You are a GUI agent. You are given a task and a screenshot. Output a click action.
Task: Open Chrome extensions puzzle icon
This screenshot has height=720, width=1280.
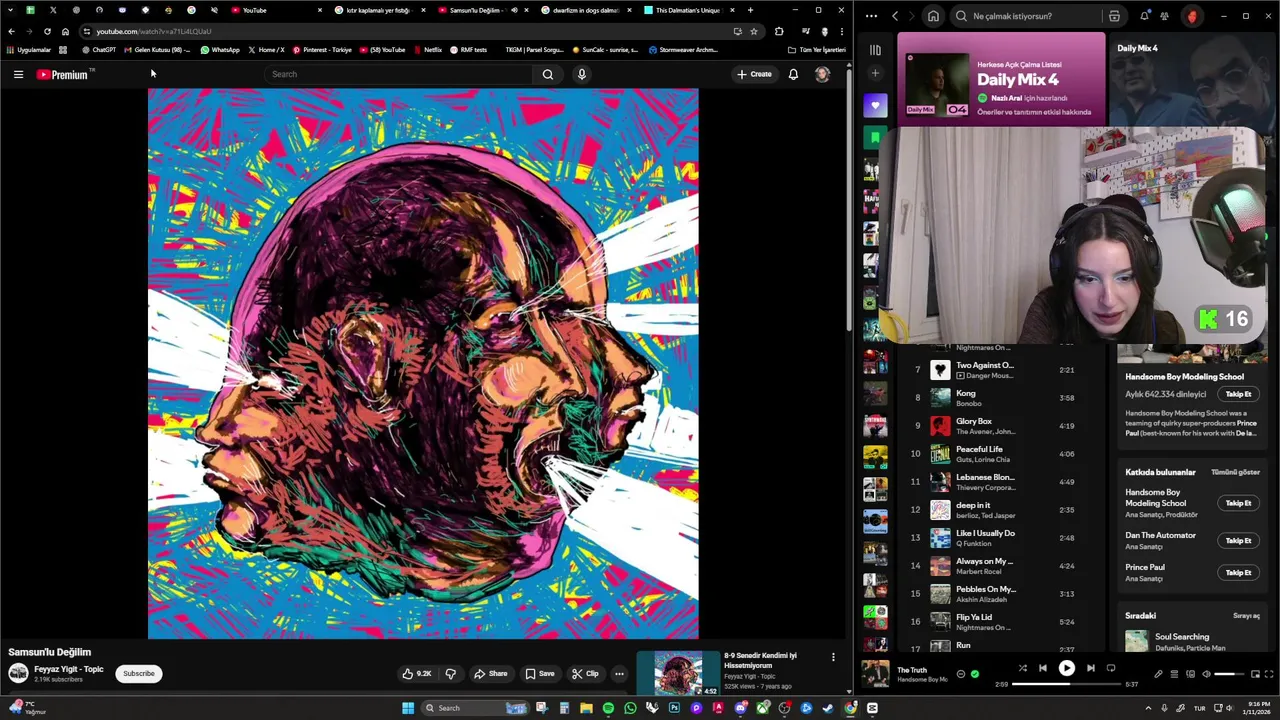[x=779, y=31]
